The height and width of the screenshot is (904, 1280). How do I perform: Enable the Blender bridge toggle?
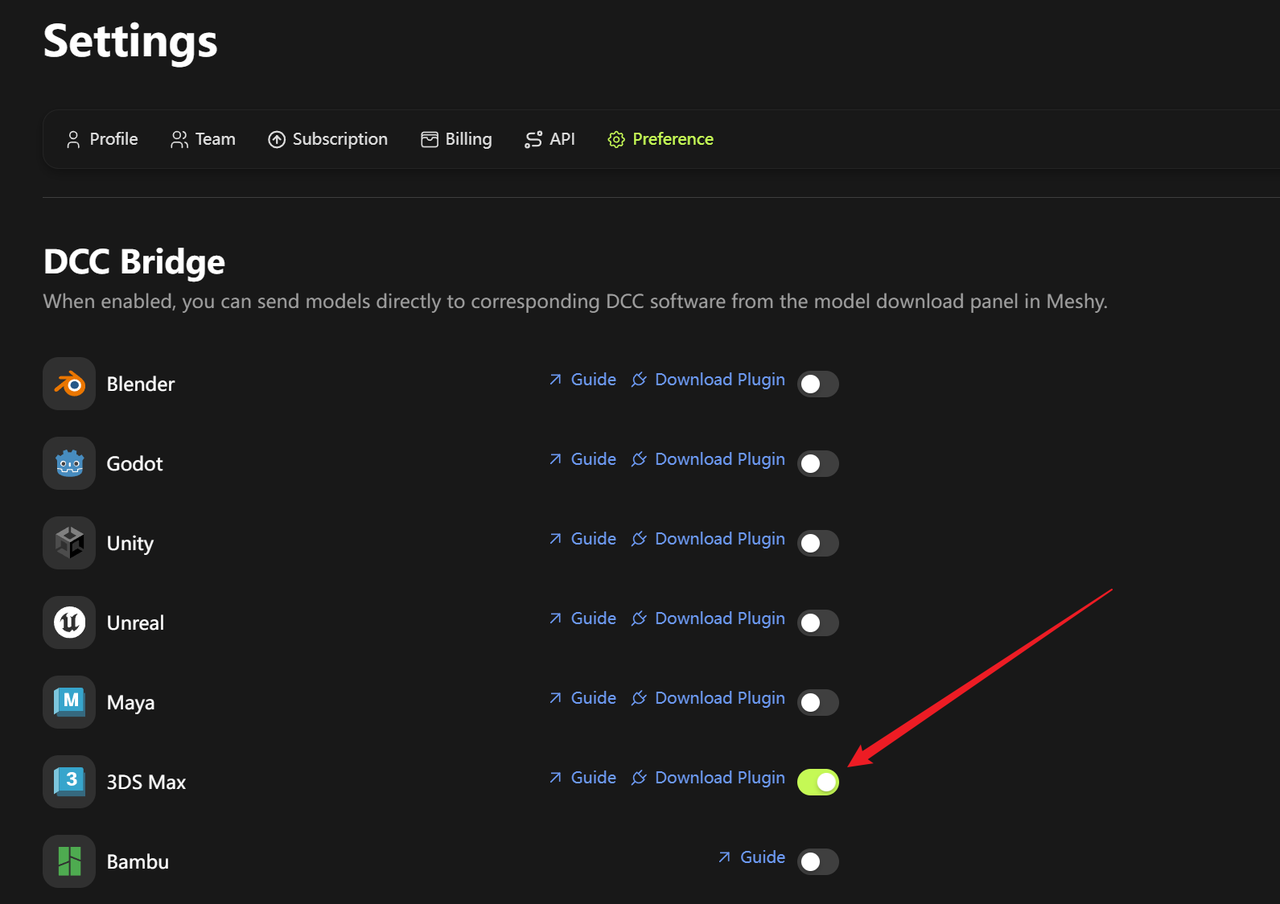(x=818, y=384)
